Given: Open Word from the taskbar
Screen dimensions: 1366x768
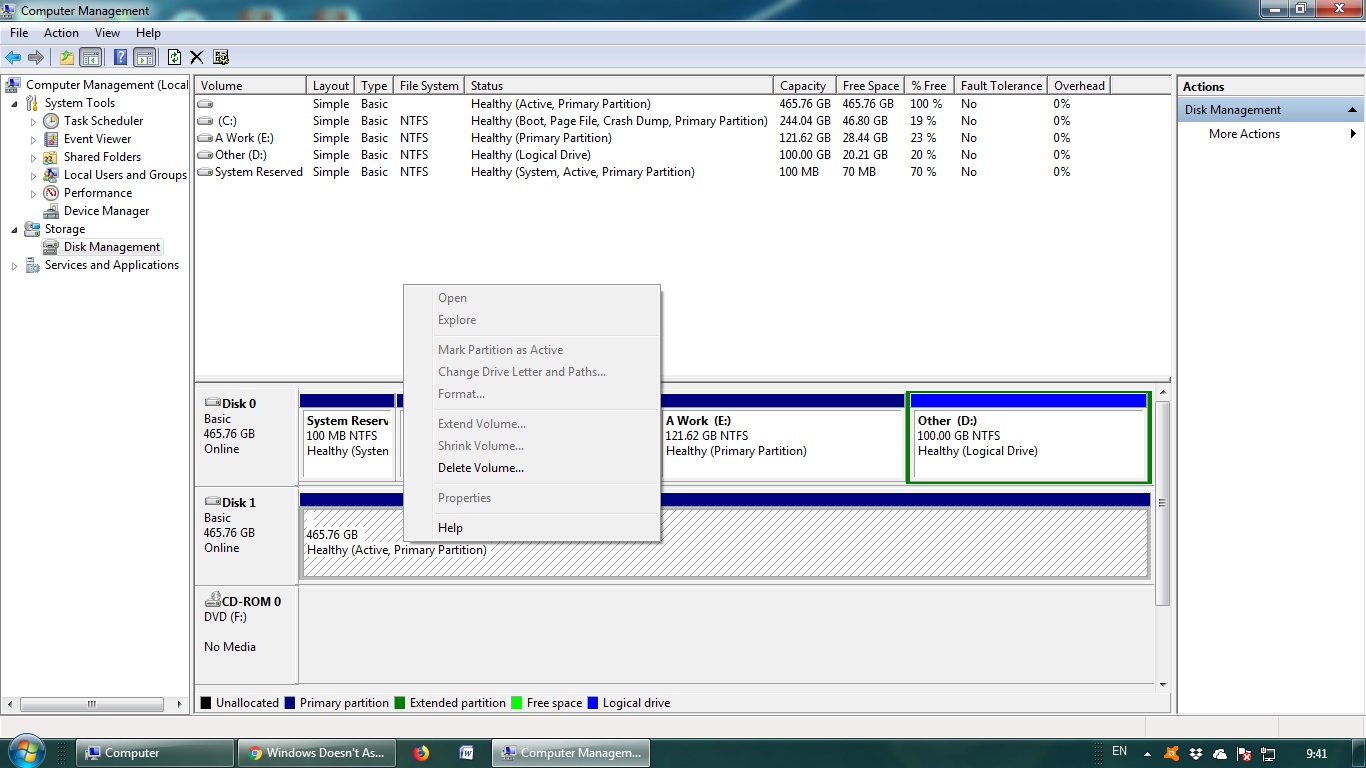Looking at the screenshot, I should [466, 753].
